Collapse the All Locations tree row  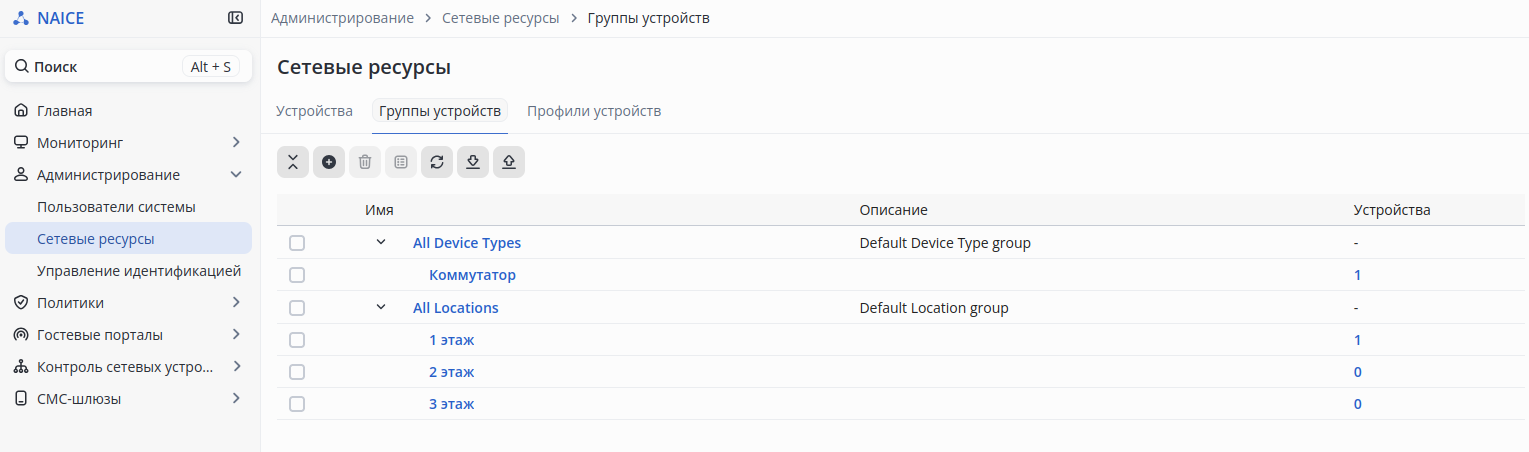click(381, 307)
